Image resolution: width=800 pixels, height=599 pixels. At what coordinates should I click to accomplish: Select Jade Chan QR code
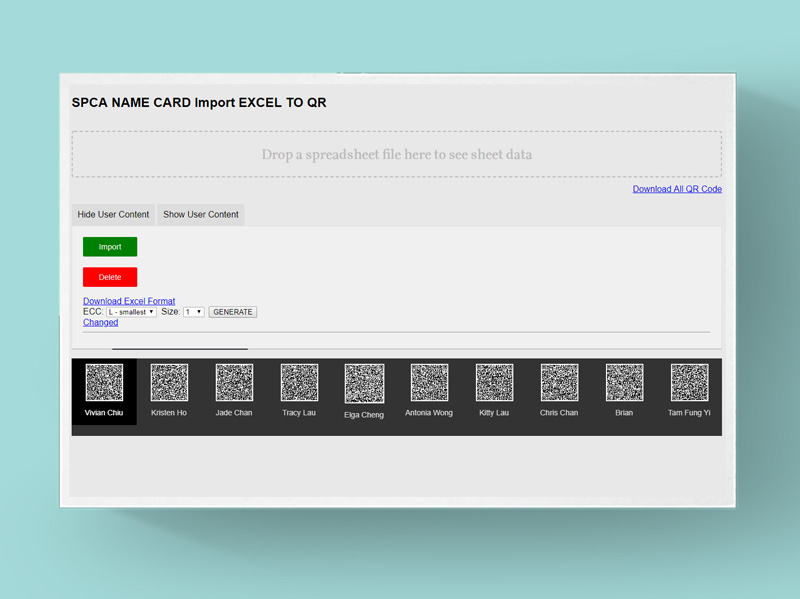(234, 383)
